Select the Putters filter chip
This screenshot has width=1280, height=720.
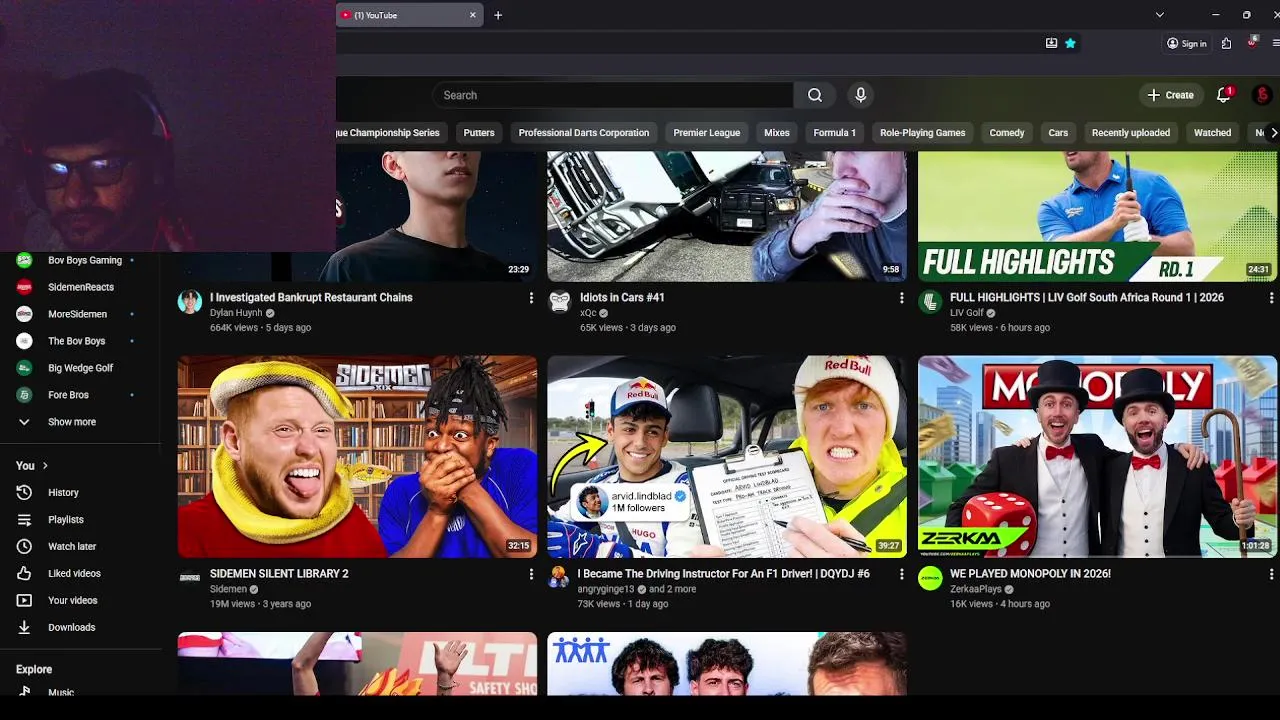coord(479,133)
